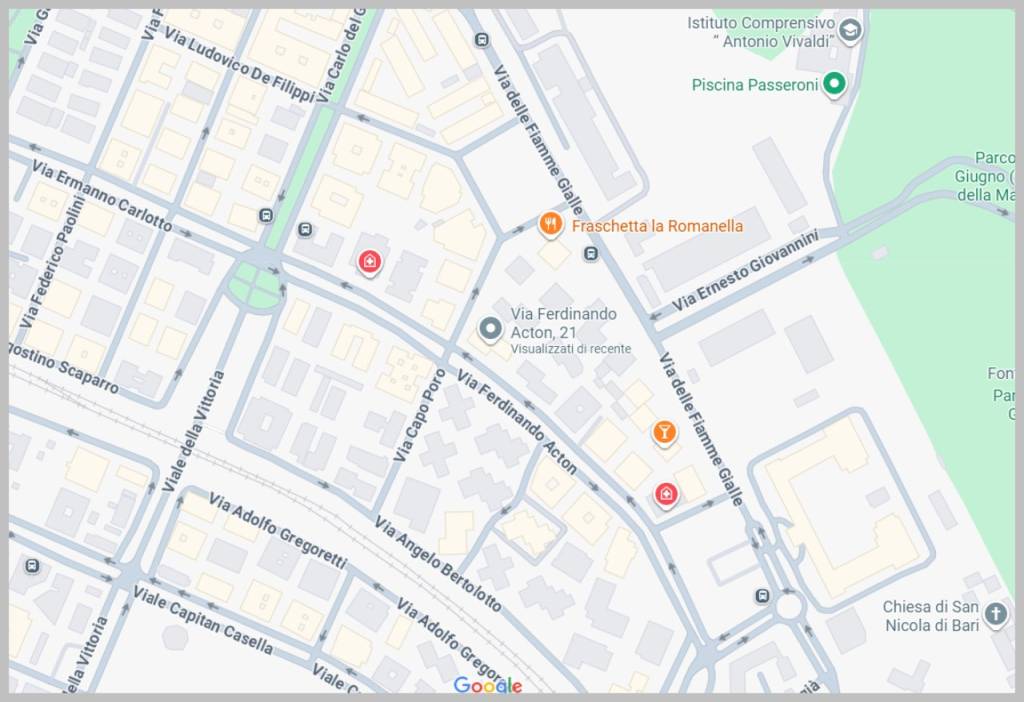1024x702 pixels.
Task: Click the Istituto Comprensivo school pin icon
Action: (x=850, y=31)
